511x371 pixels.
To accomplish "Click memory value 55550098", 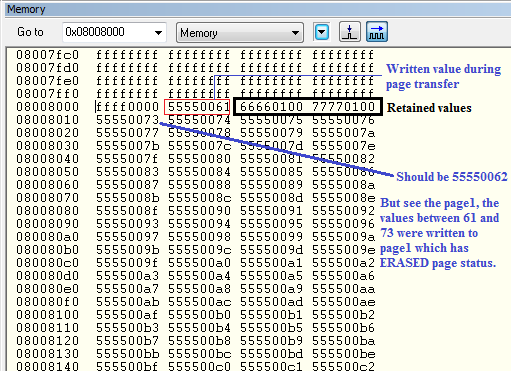I will (x=199, y=237).
